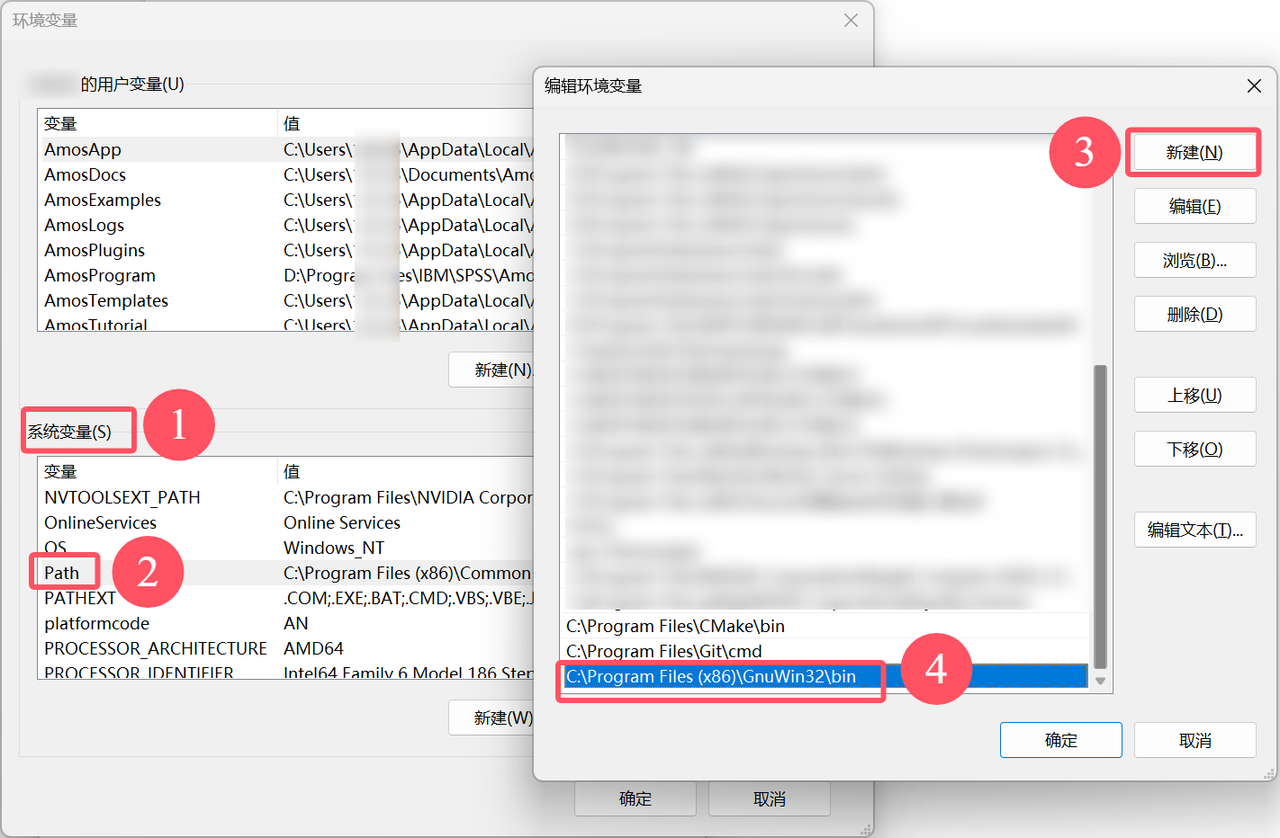1280x838 pixels.
Task: Click the path list scrollbar down arrow
Action: 1100,681
